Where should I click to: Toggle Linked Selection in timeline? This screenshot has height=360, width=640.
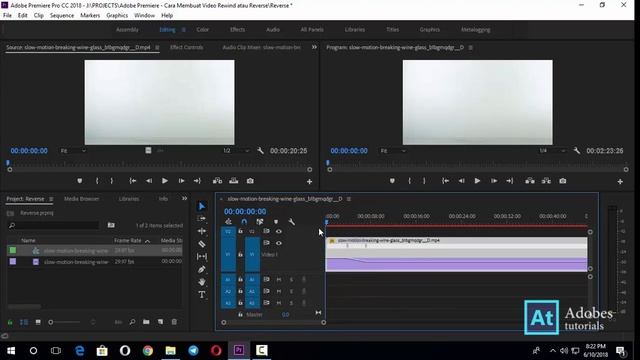[260, 222]
